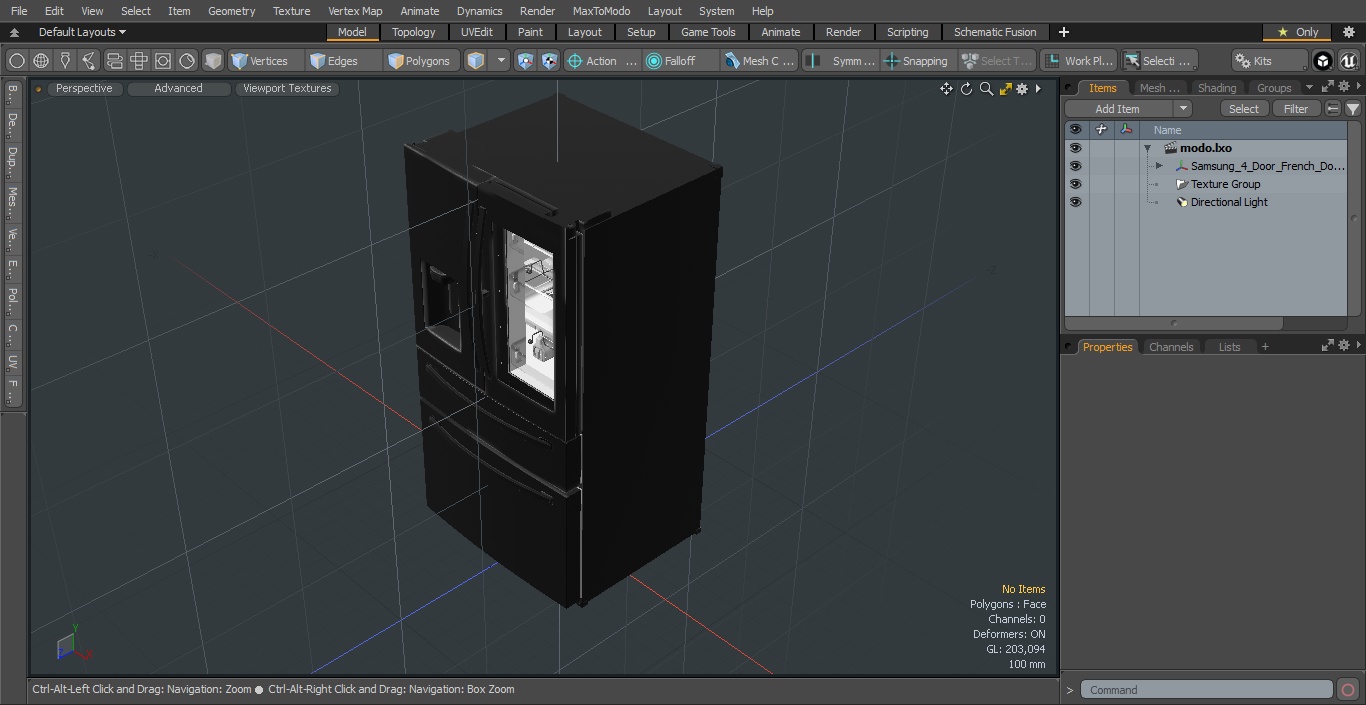The height and width of the screenshot is (705, 1366).
Task: Switch to Polygons selection mode
Action: [x=422, y=61]
